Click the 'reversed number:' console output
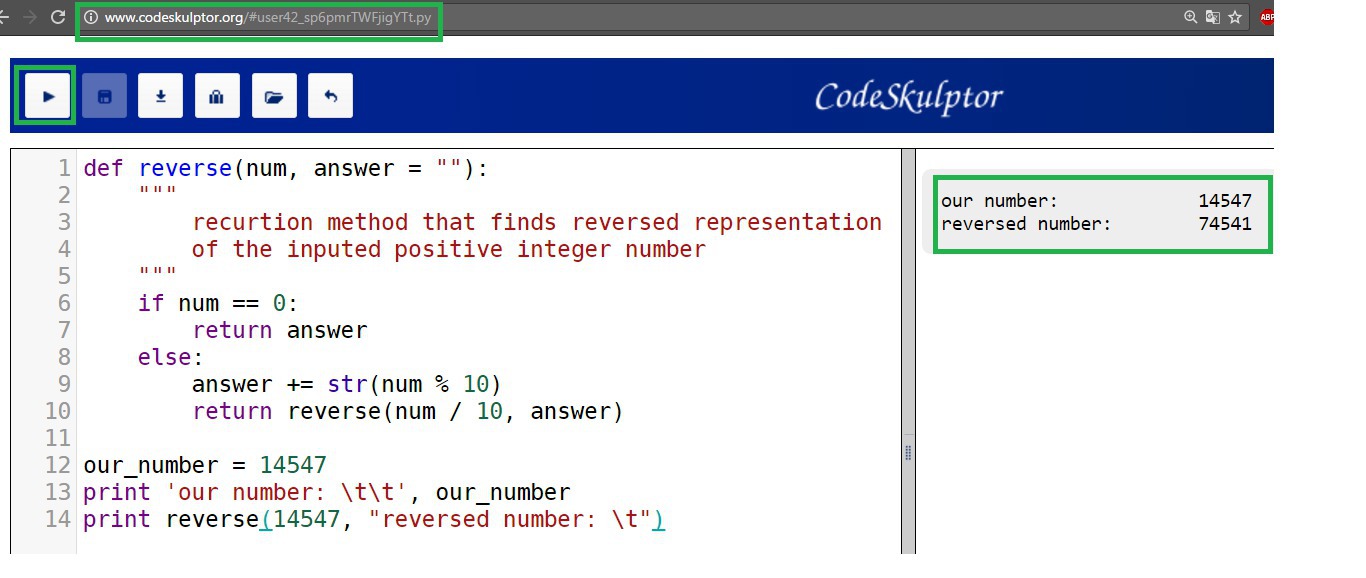This screenshot has height=578, width=1366. point(1026,224)
